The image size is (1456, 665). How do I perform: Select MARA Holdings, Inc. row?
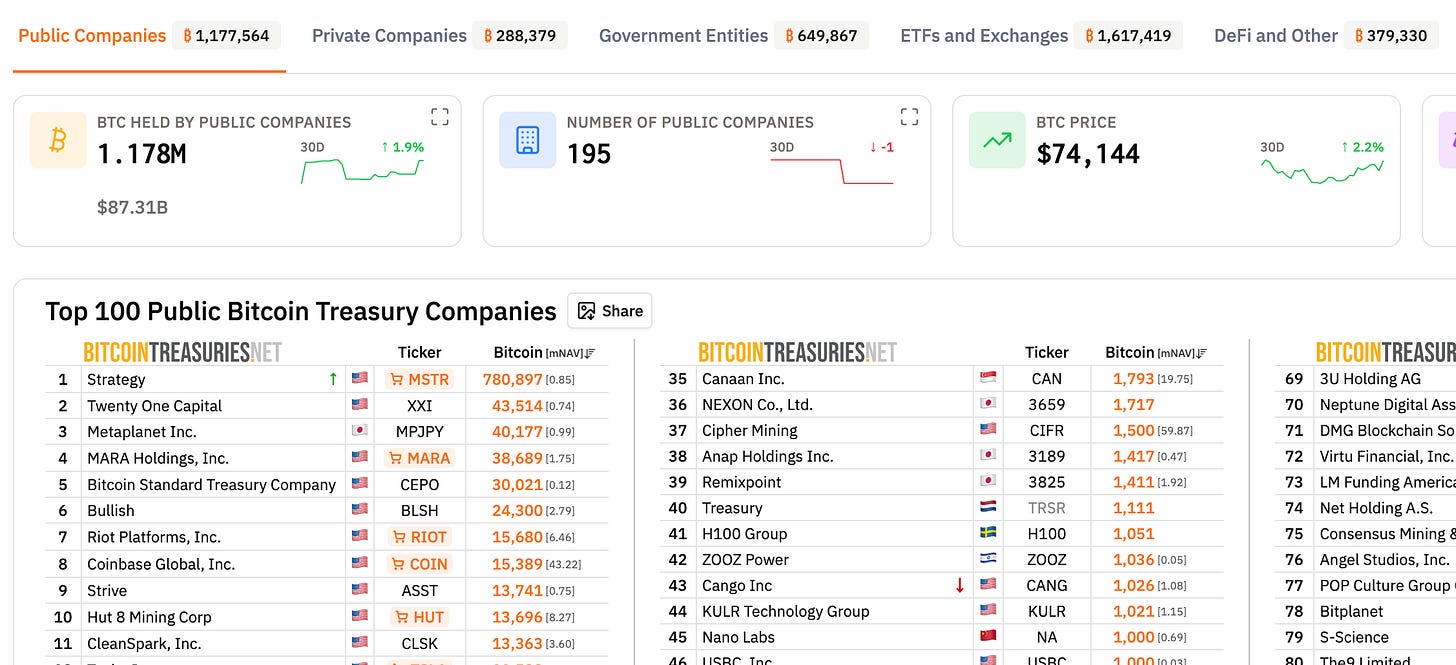158,458
